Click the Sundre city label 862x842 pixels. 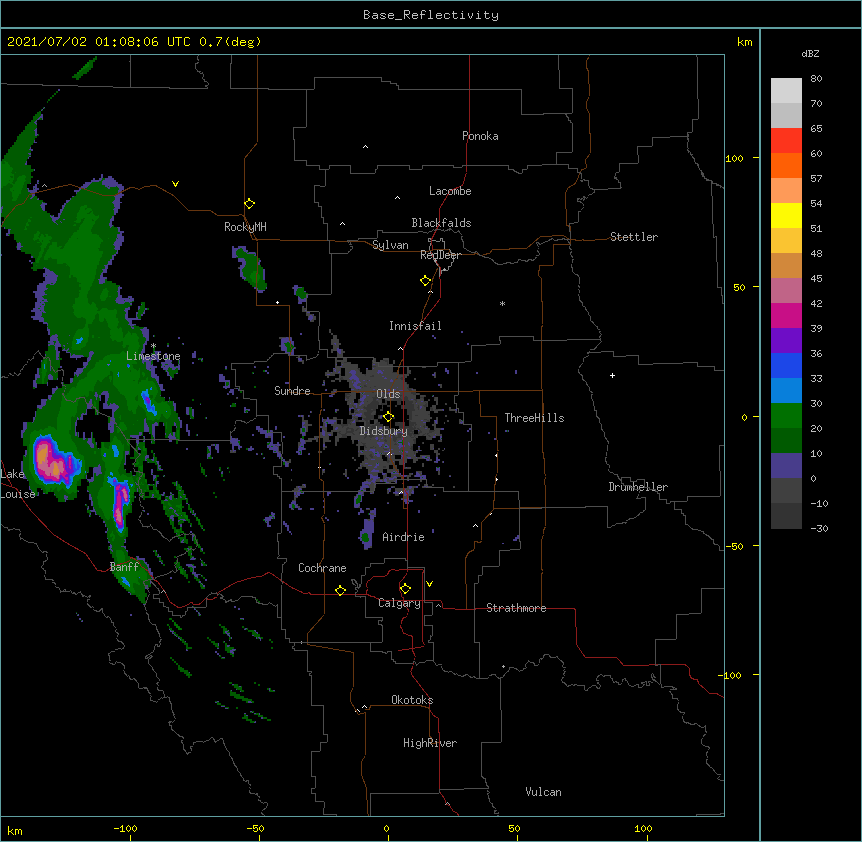(x=292, y=391)
